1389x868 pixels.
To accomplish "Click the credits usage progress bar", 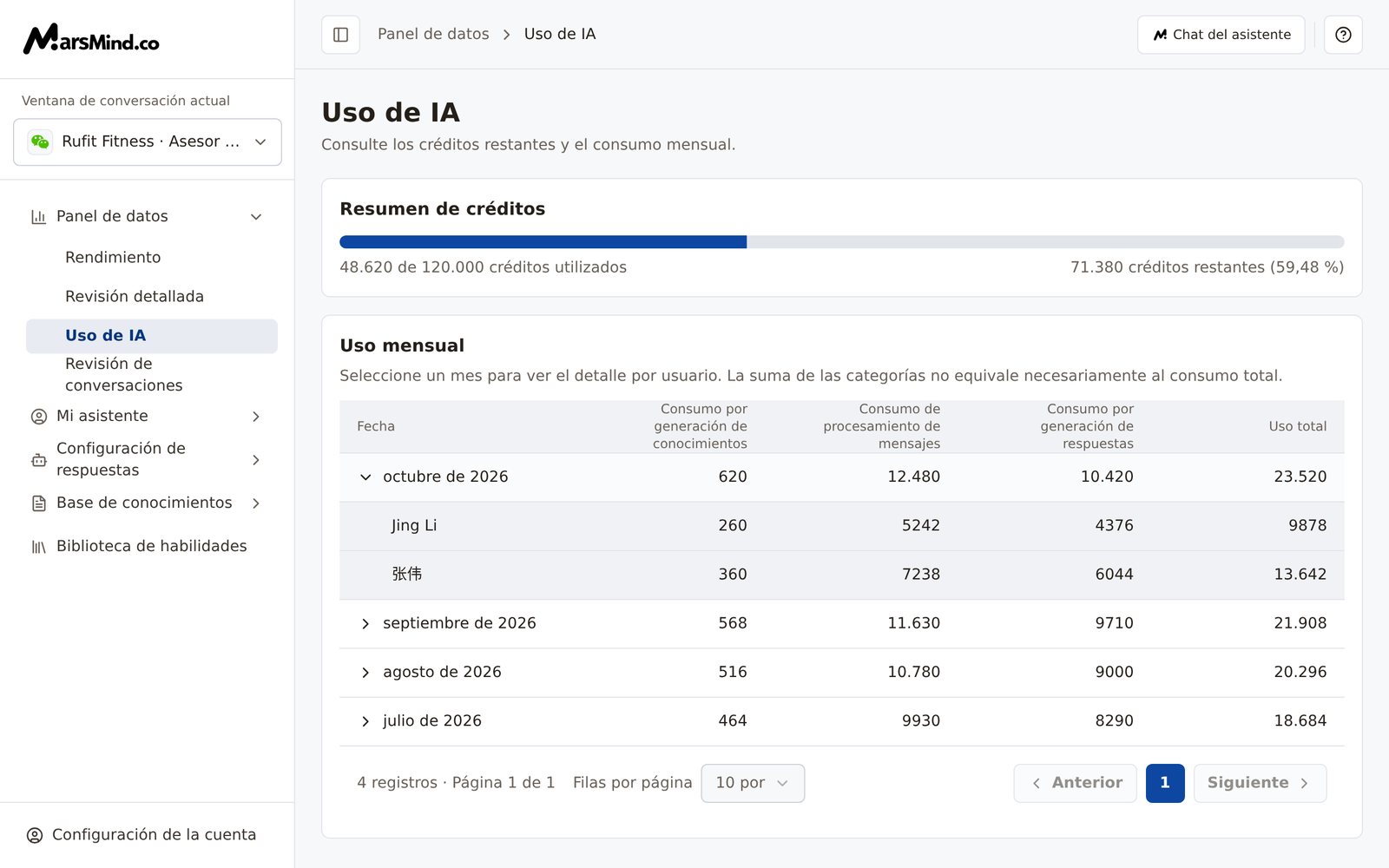I will [x=842, y=242].
